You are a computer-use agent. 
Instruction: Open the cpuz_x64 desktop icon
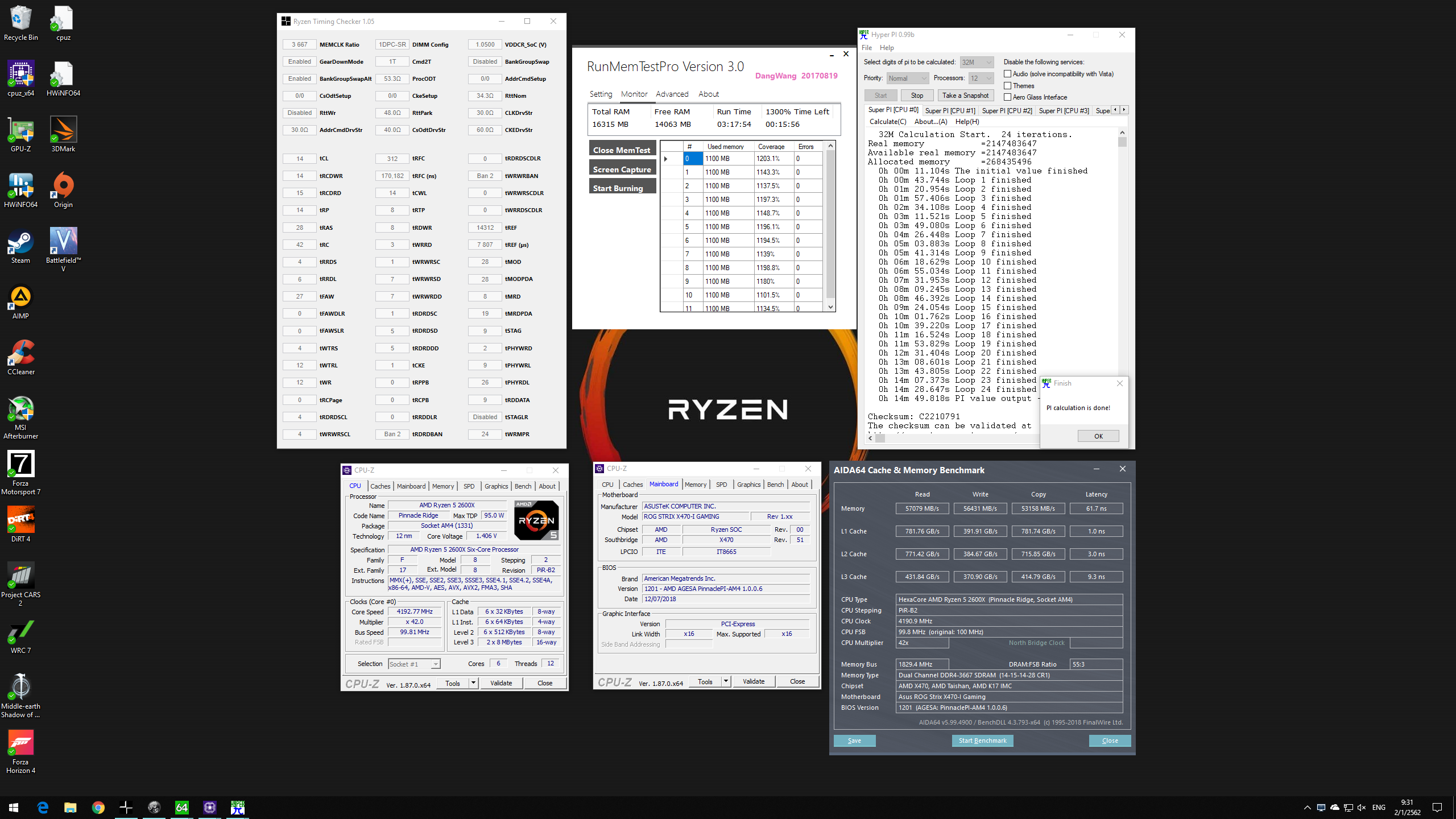tap(20, 78)
